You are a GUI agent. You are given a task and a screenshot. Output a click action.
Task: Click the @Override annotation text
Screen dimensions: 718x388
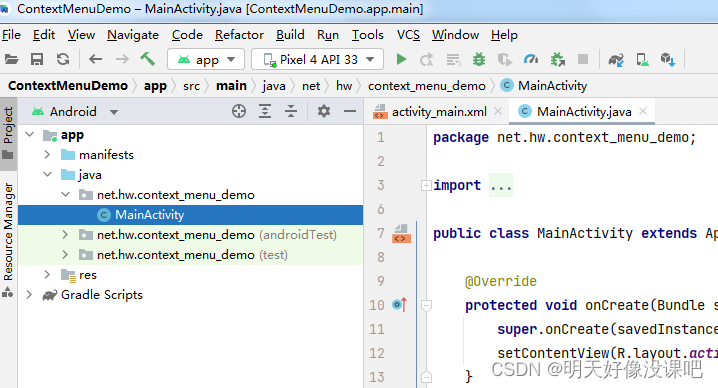coord(500,281)
